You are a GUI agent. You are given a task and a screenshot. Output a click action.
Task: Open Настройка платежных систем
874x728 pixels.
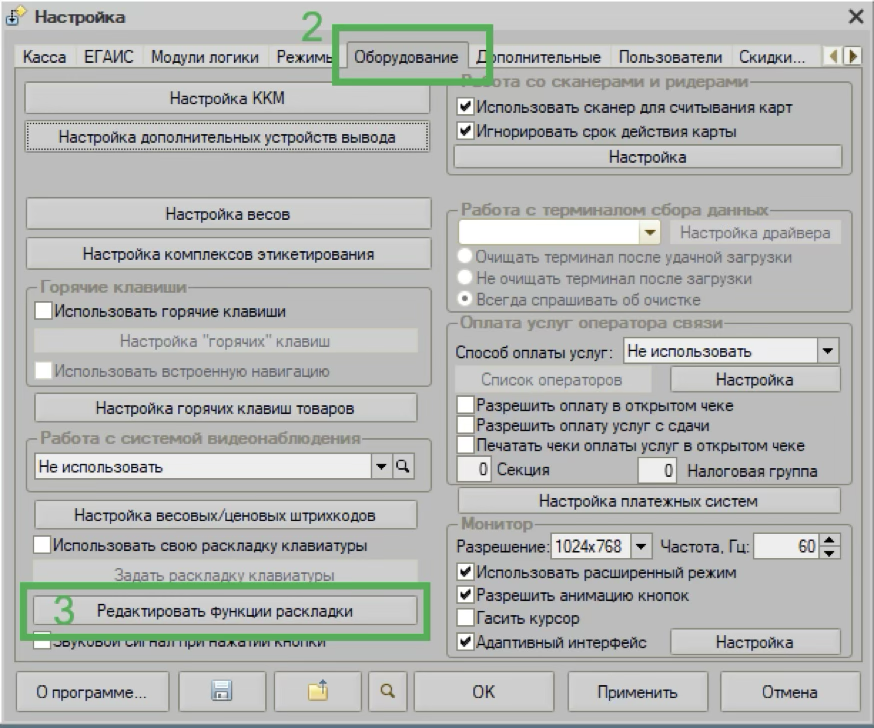point(648,501)
